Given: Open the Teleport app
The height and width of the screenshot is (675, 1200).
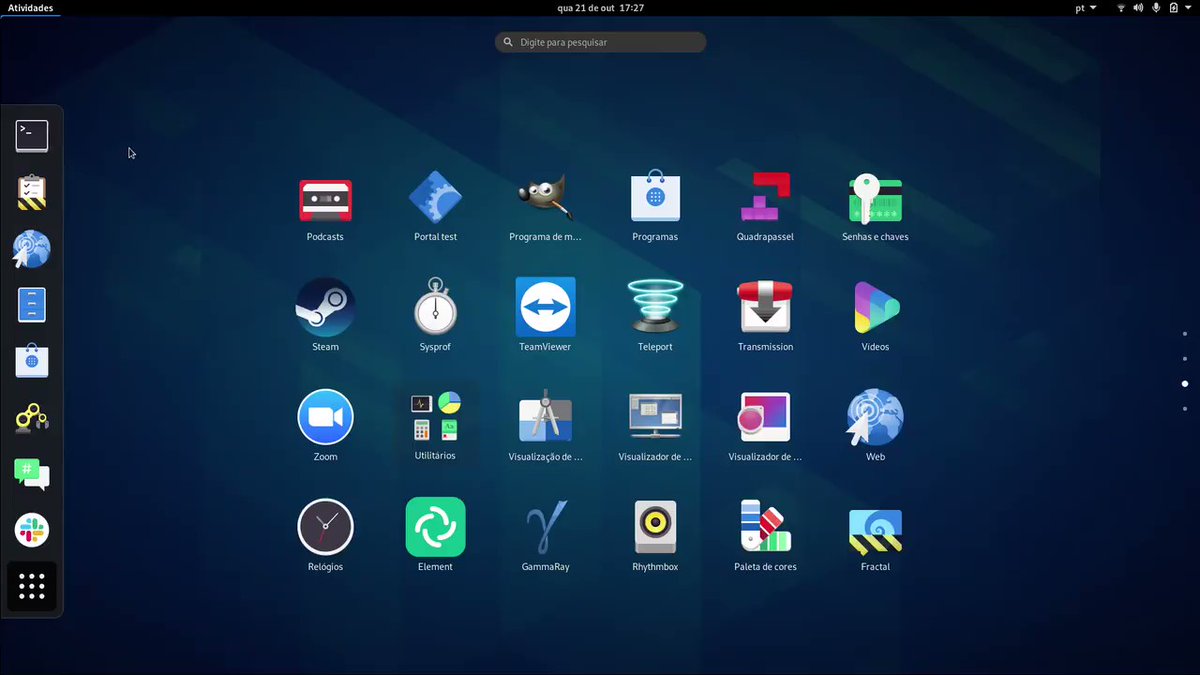Looking at the screenshot, I should [x=655, y=317].
